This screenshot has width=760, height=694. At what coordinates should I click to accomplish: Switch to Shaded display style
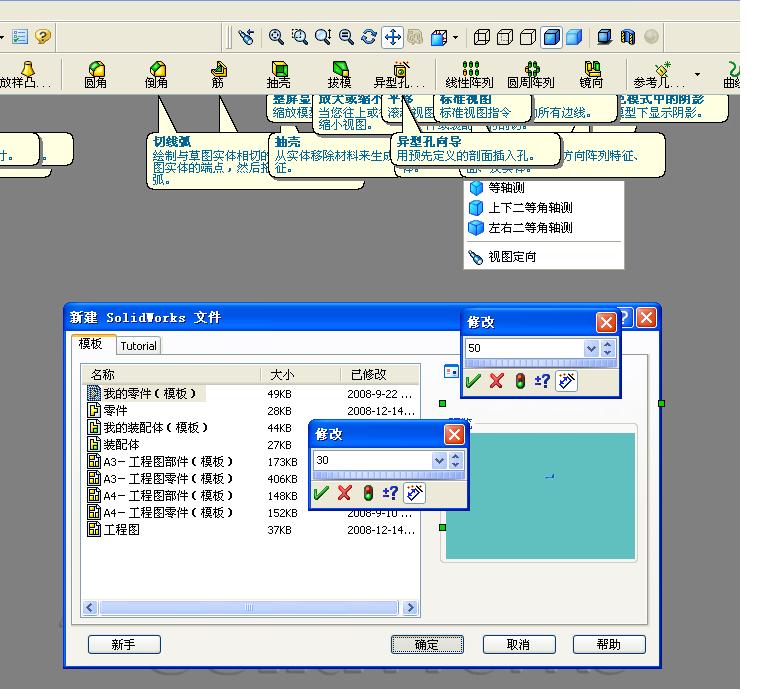point(574,37)
